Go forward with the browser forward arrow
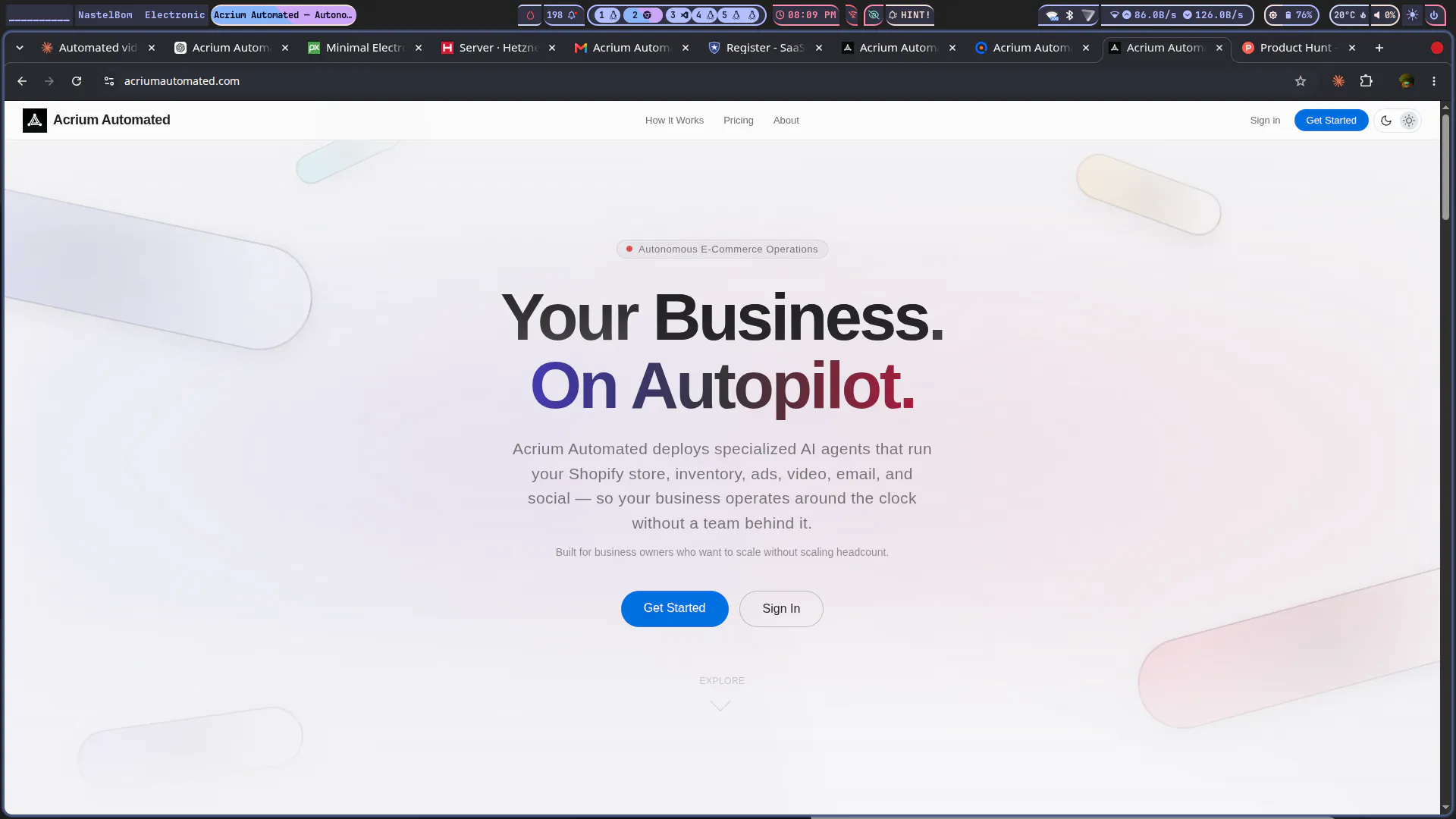1456x819 pixels. (x=49, y=81)
